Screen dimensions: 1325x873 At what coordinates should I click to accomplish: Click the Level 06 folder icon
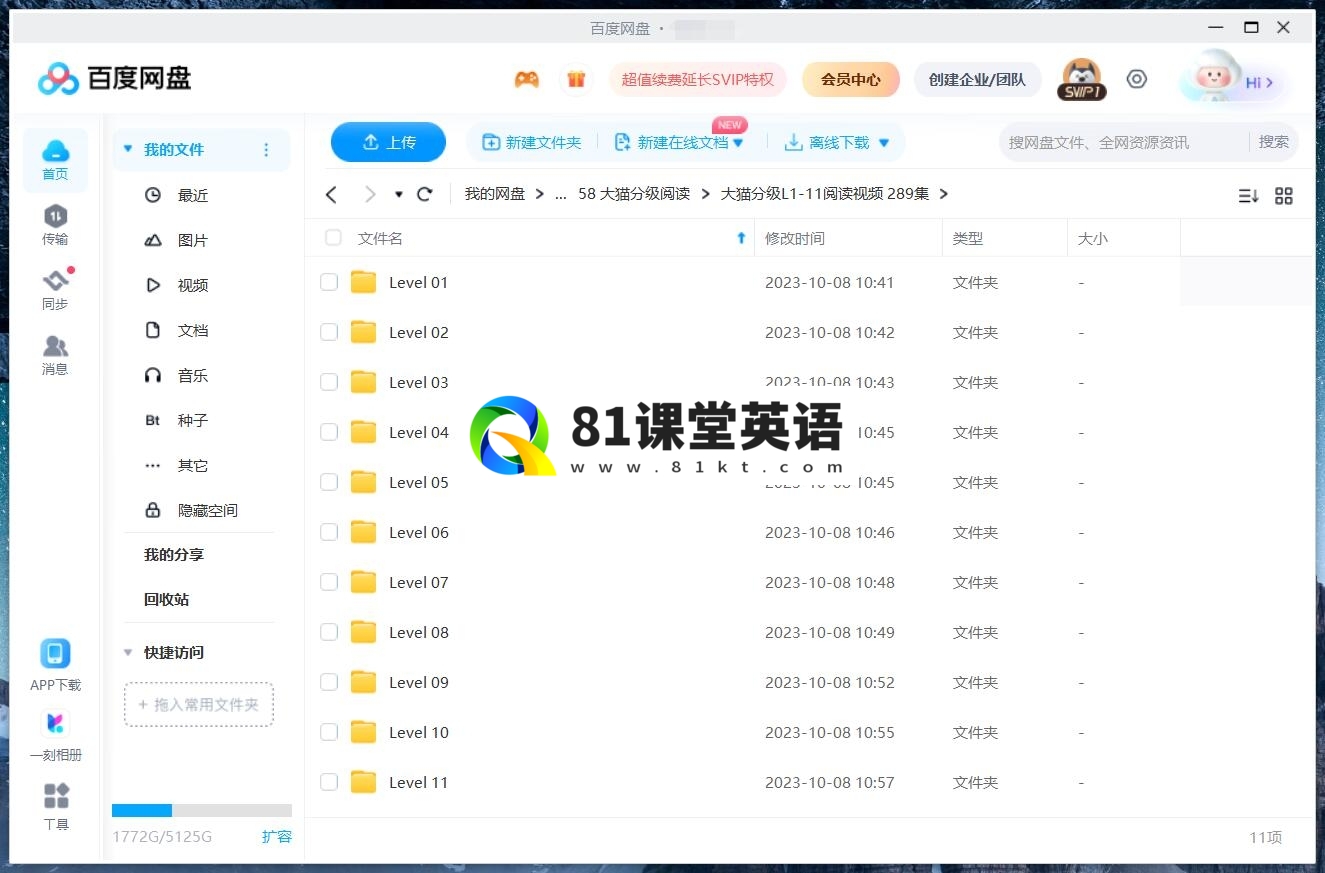coord(363,532)
